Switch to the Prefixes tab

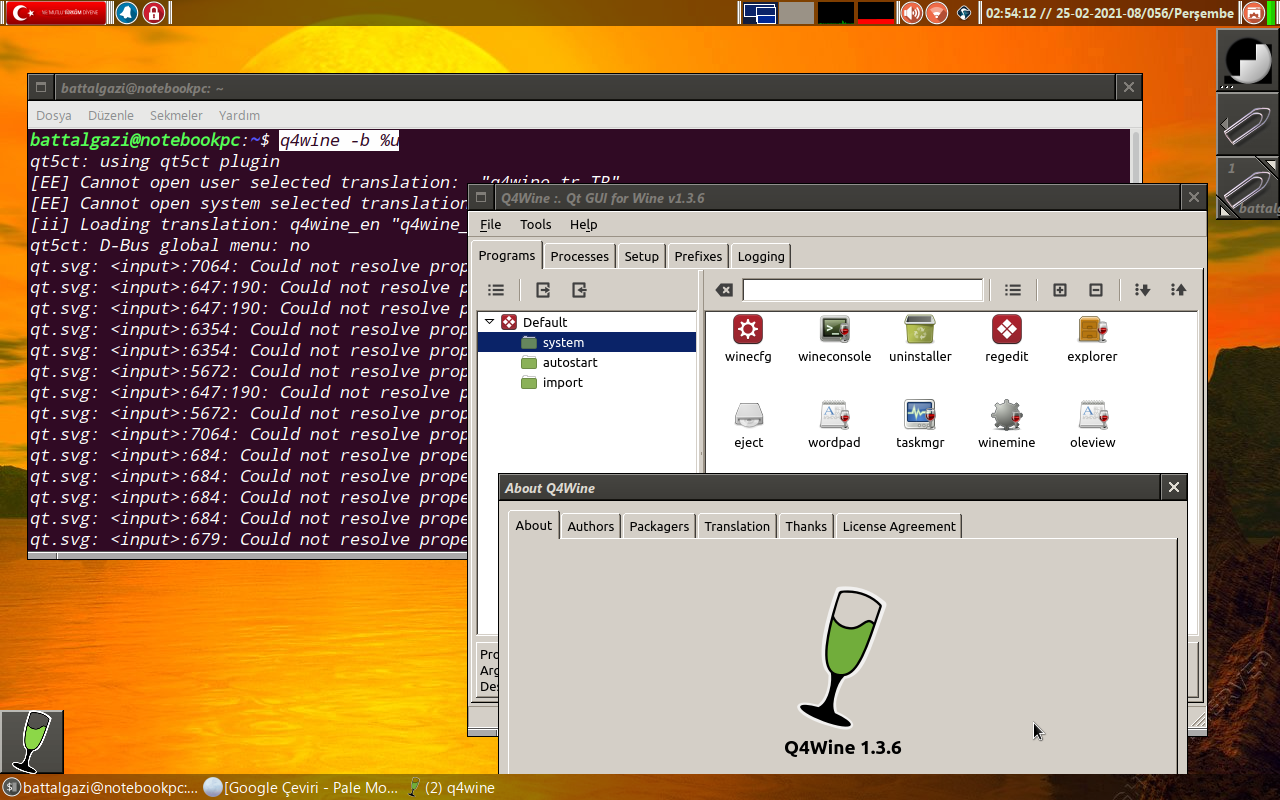tap(698, 256)
